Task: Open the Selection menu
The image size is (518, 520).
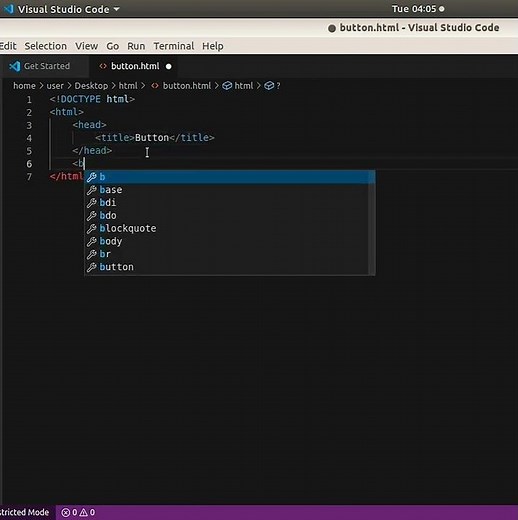Action: pyautogui.click(x=45, y=46)
